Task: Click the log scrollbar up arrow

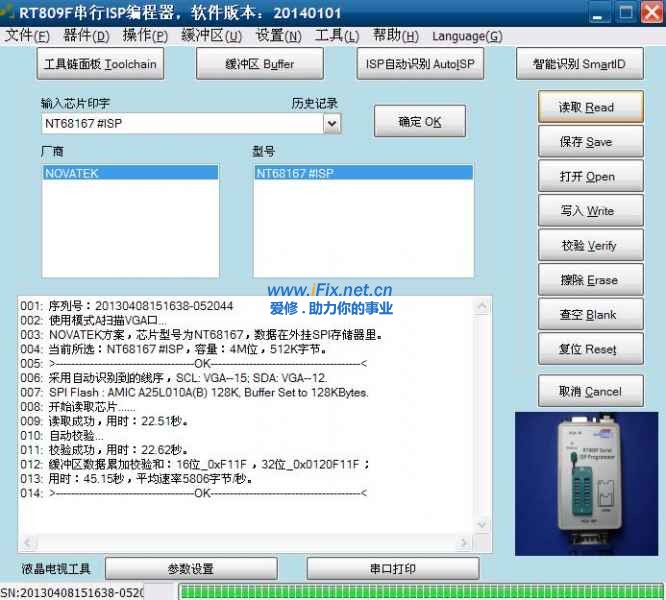Action: pos(482,306)
